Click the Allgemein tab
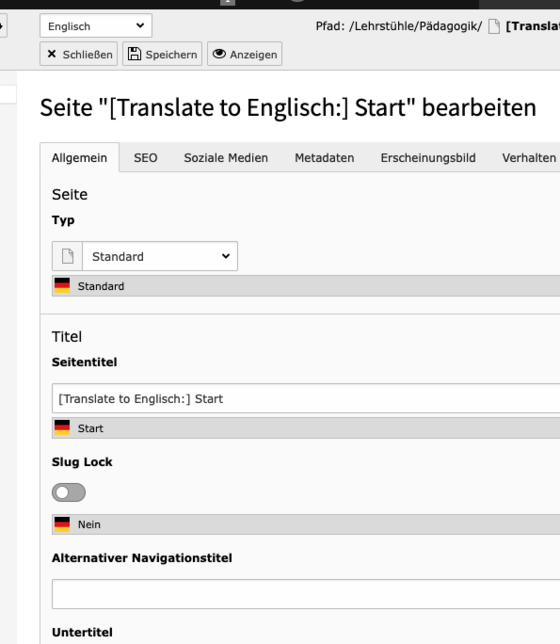Viewport: 560px width, 644px height. coord(79,158)
